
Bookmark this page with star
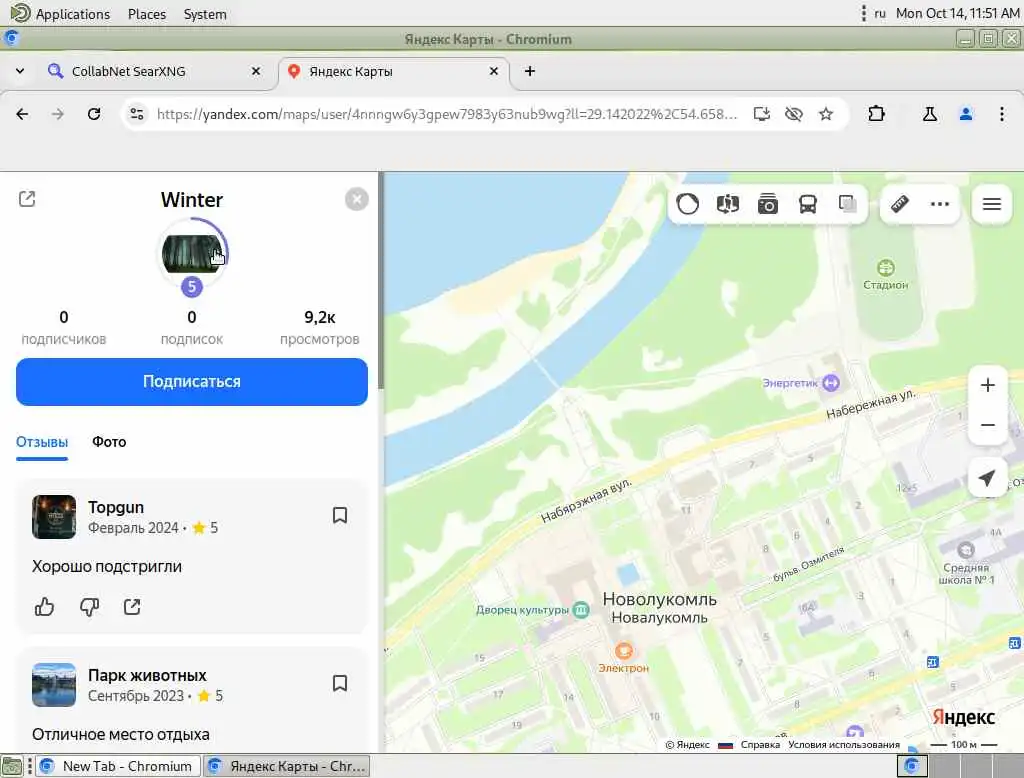point(826,114)
